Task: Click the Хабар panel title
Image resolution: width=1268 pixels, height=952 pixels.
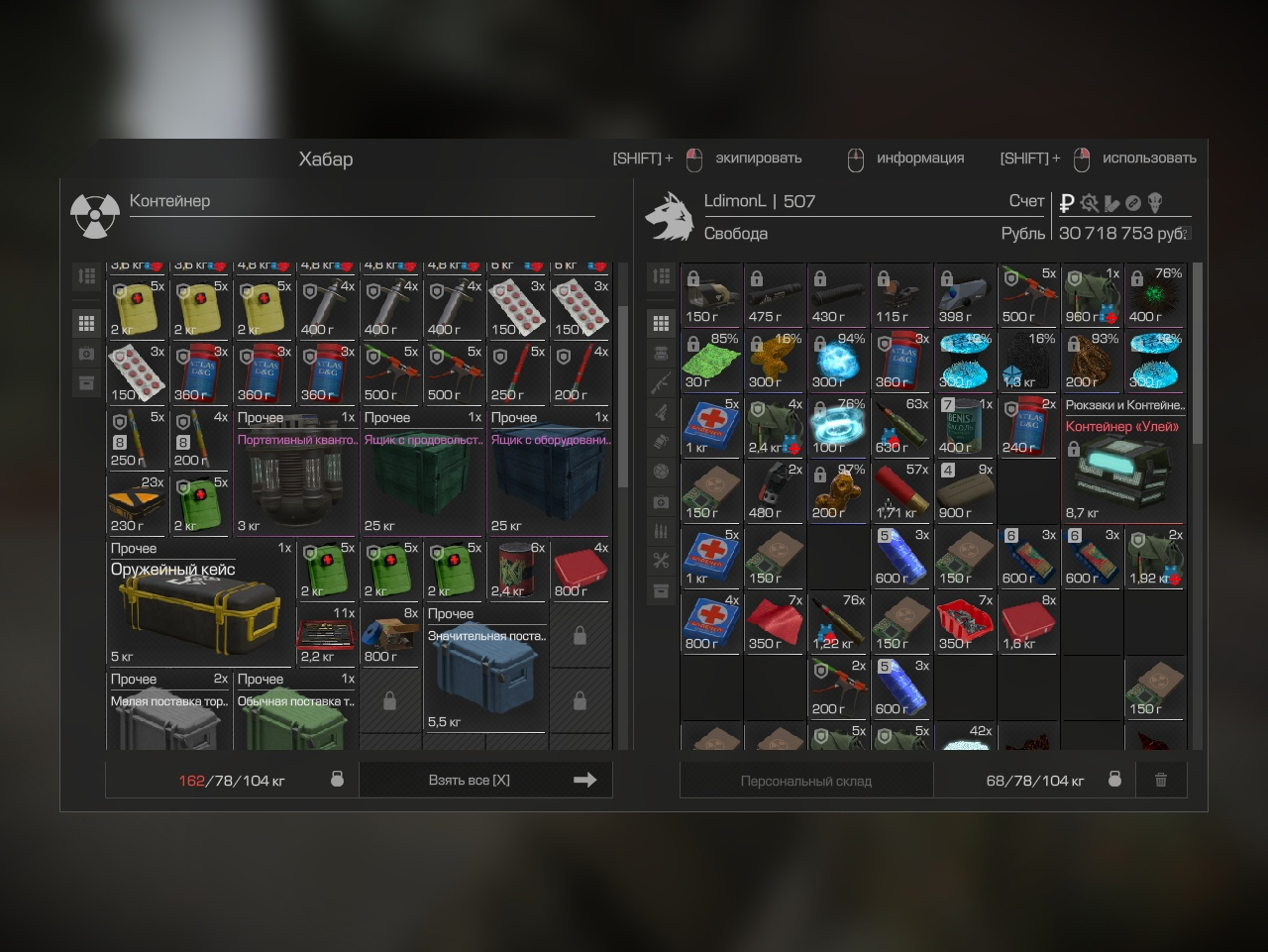Action: tap(326, 159)
